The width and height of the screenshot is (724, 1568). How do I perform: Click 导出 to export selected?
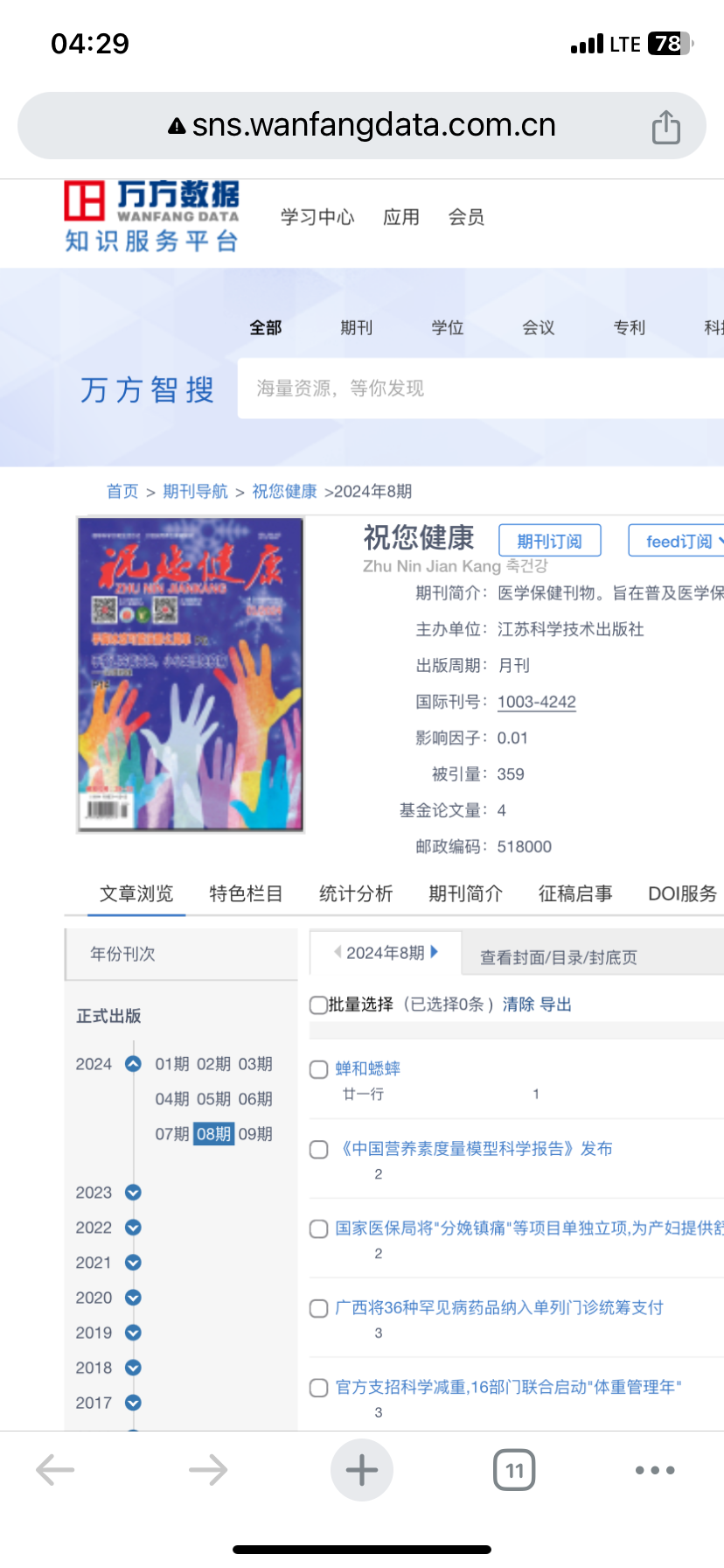[555, 1004]
